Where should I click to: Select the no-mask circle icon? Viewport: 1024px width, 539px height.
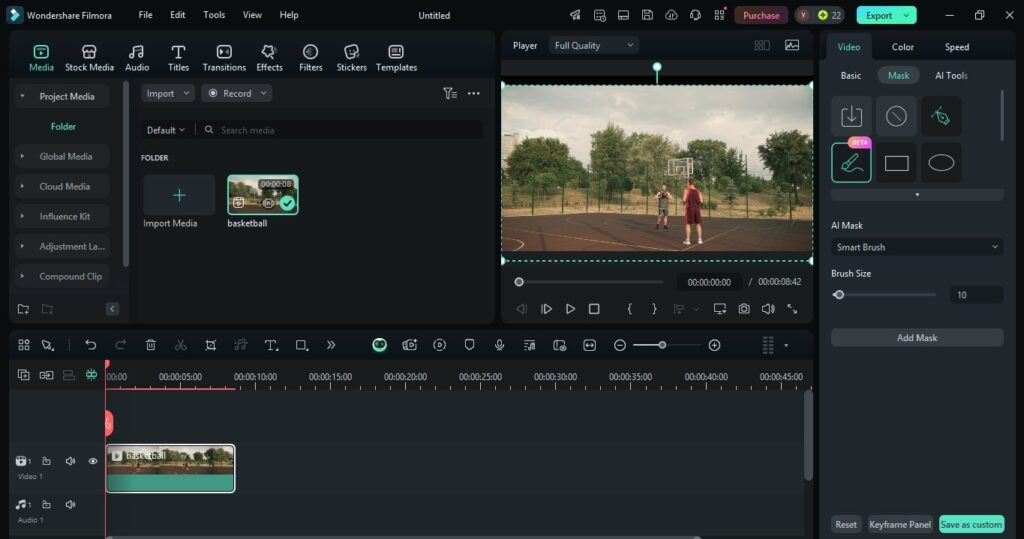896,116
